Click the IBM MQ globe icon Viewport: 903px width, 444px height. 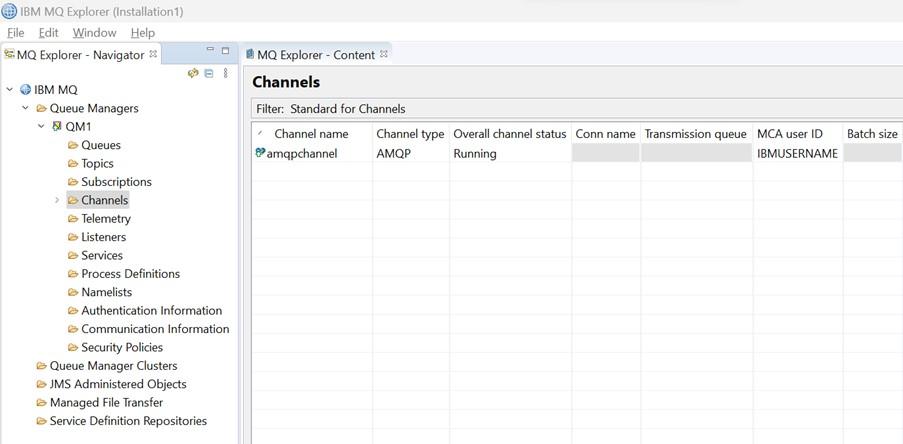[25, 90]
